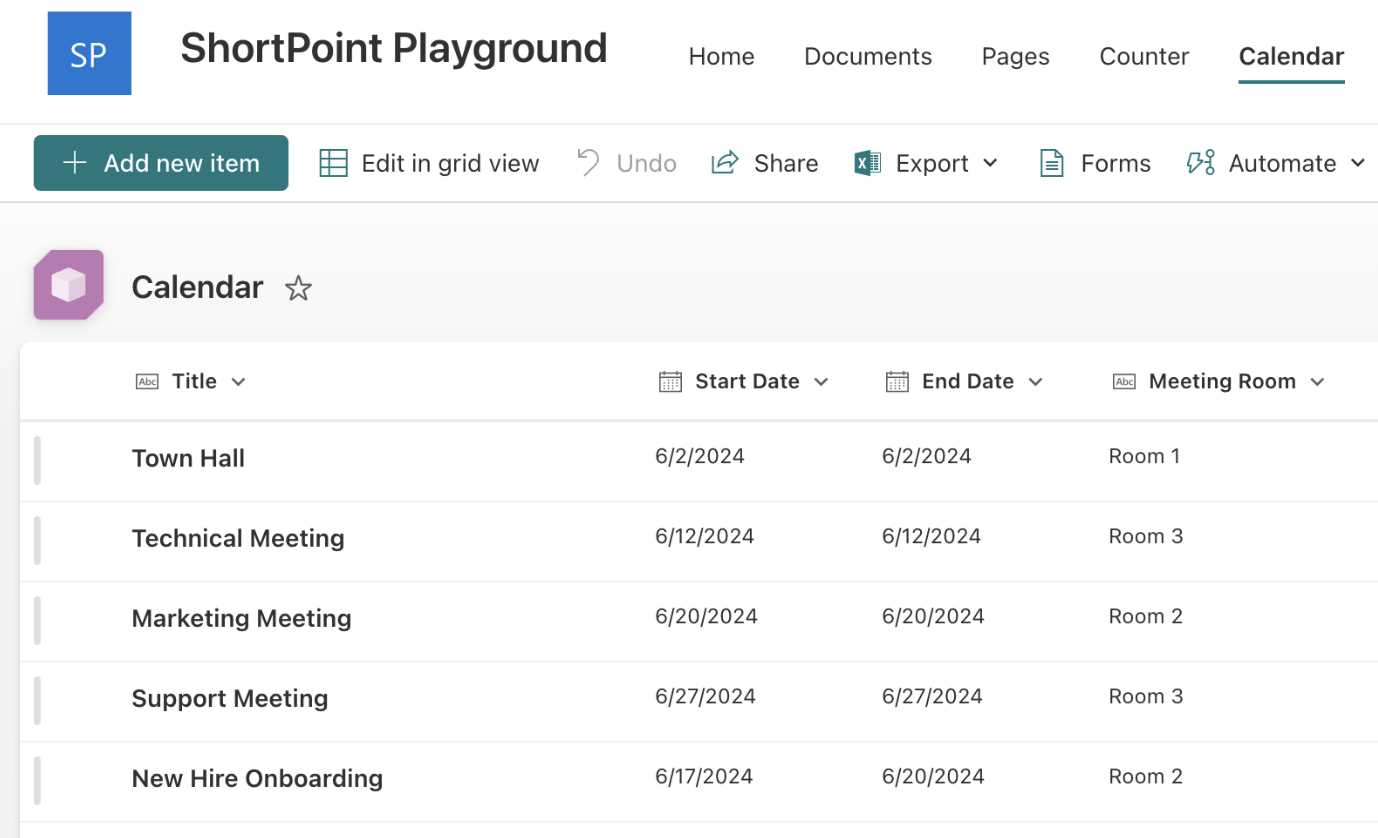Select the Support Meeting row using its left handle
Screen dimensions: 1378x838
tap(37, 701)
